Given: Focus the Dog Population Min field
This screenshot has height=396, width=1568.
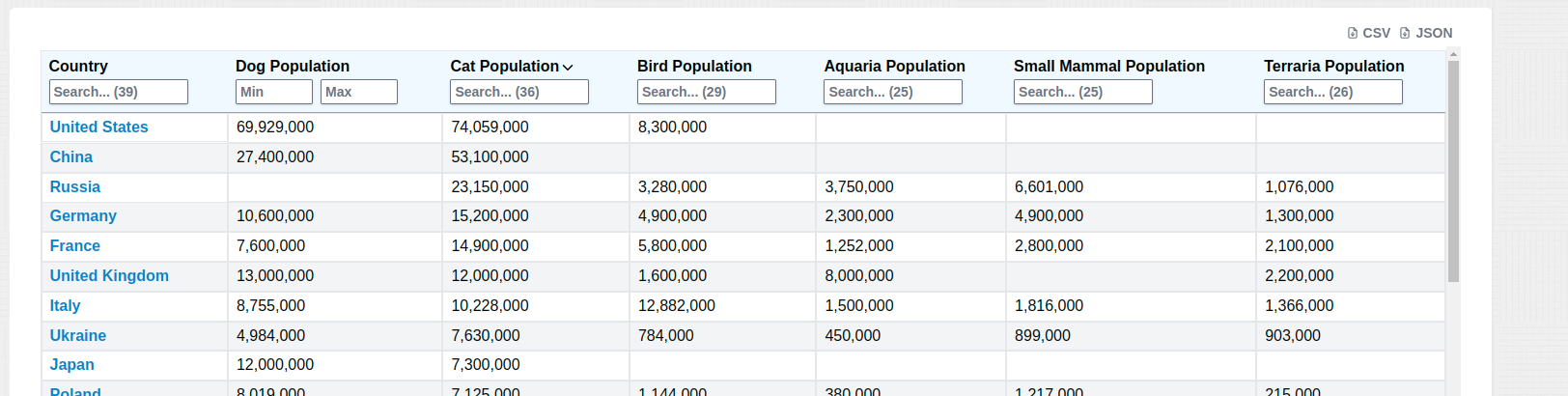Looking at the screenshot, I should tap(274, 92).
